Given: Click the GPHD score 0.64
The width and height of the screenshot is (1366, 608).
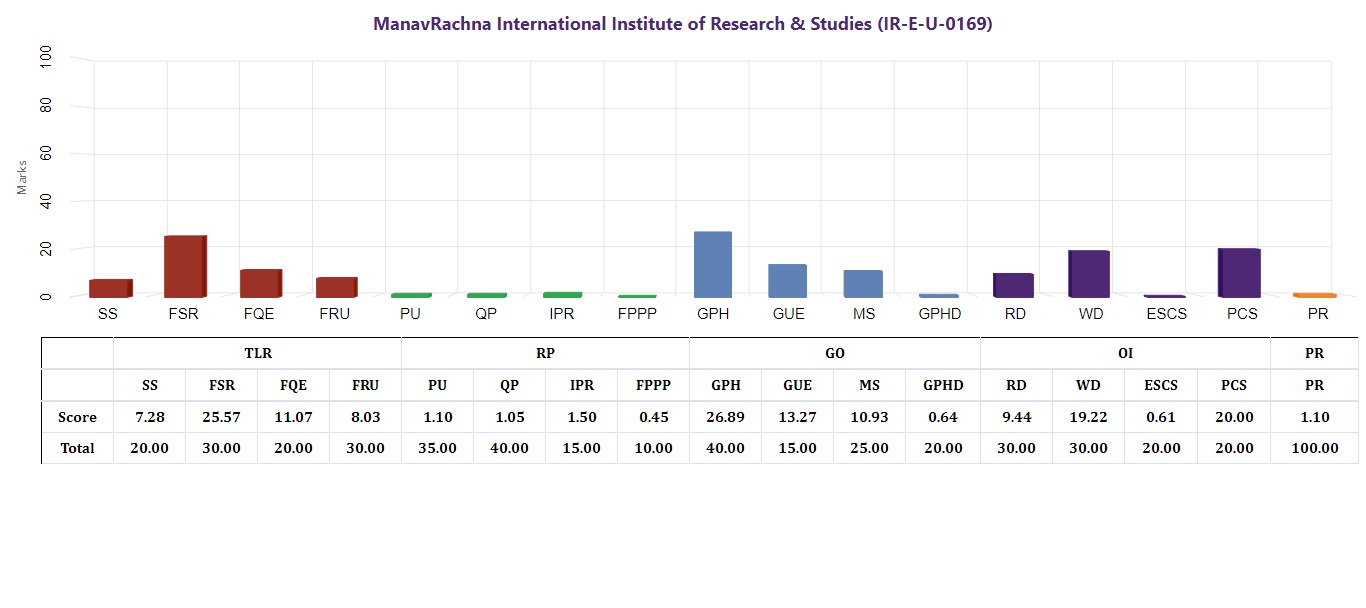Looking at the screenshot, I should (x=943, y=417).
